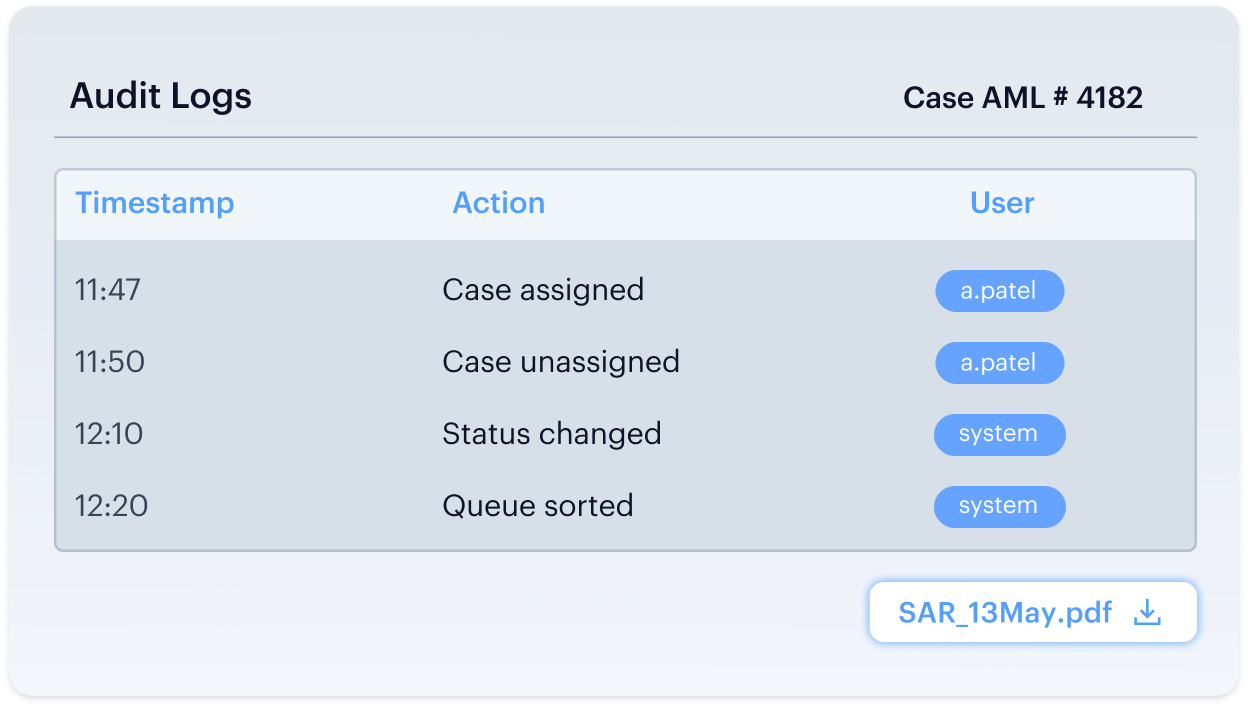This screenshot has width=1248, height=708.
Task: Click the Audit Logs heading
Action: pos(161,96)
